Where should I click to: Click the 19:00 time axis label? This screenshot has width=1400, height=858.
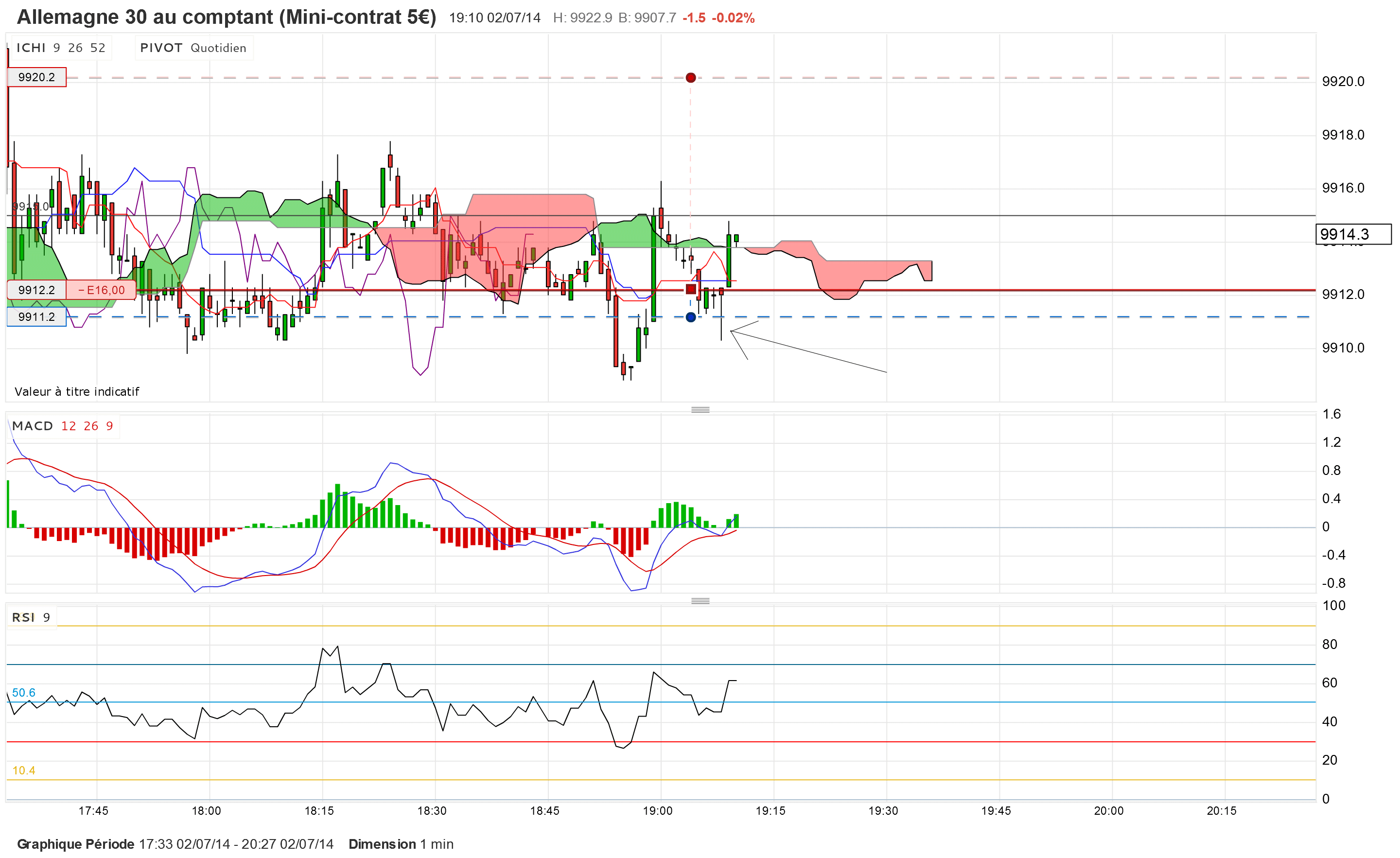click(657, 811)
